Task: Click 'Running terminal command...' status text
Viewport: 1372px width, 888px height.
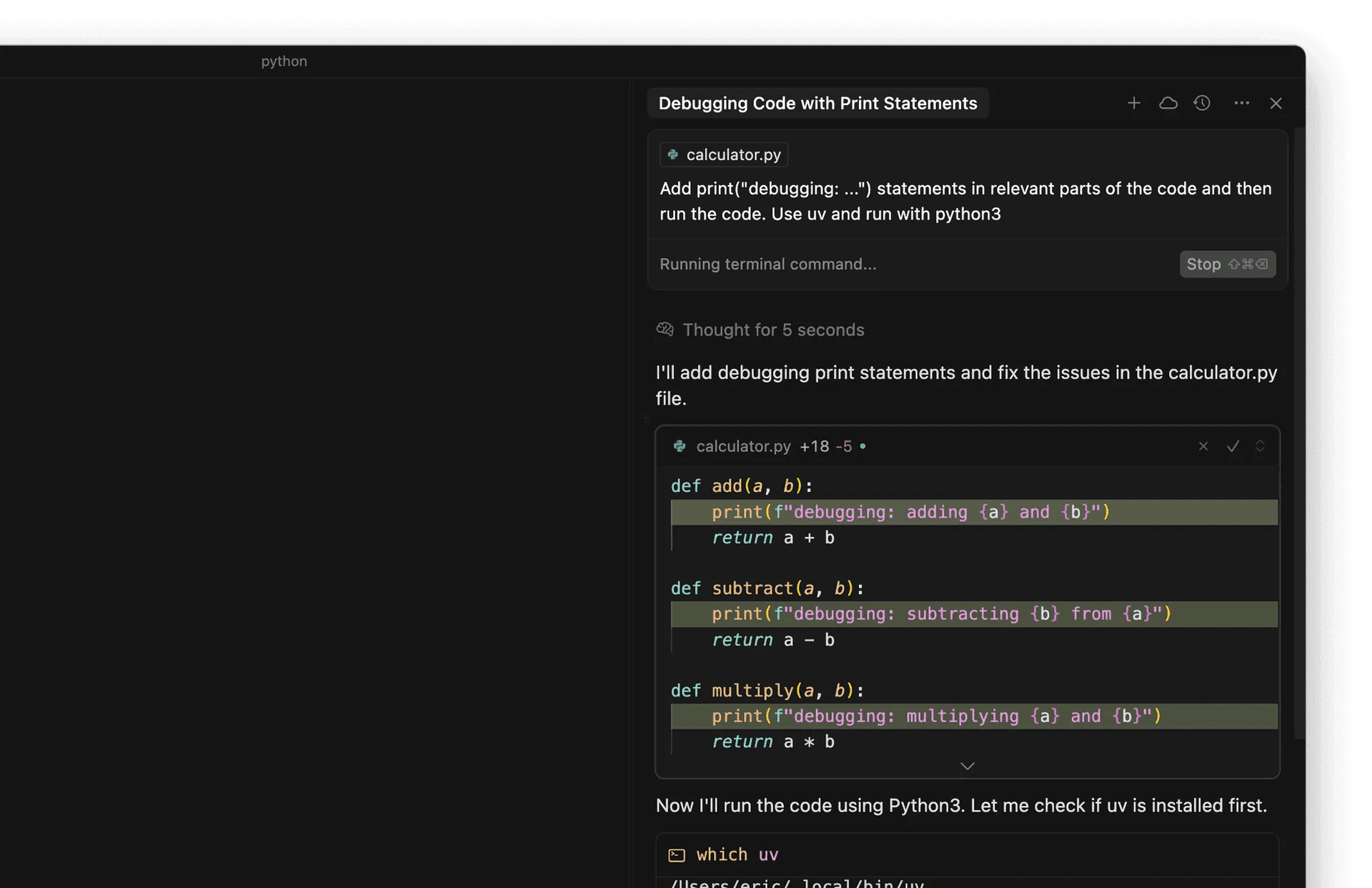Action: point(767,264)
